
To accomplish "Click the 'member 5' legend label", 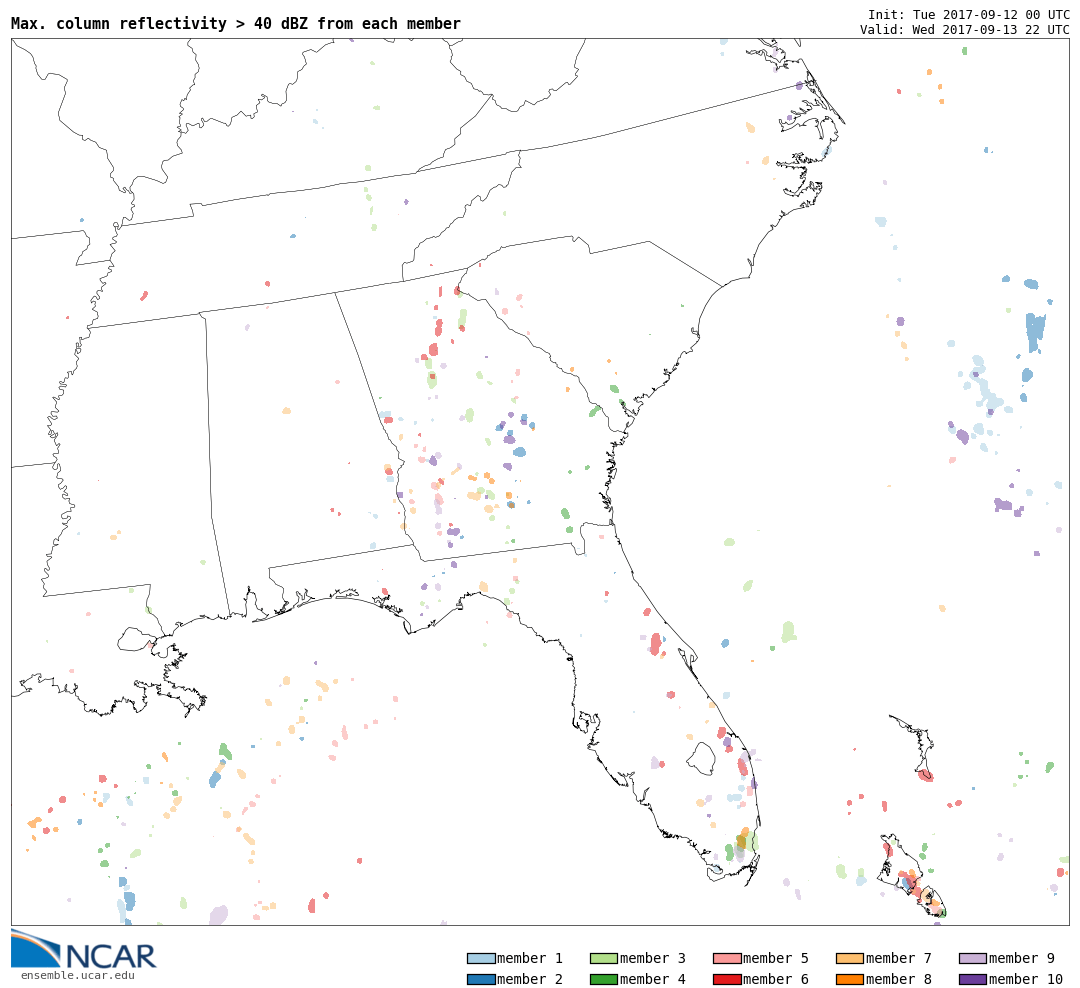I will 776,958.
